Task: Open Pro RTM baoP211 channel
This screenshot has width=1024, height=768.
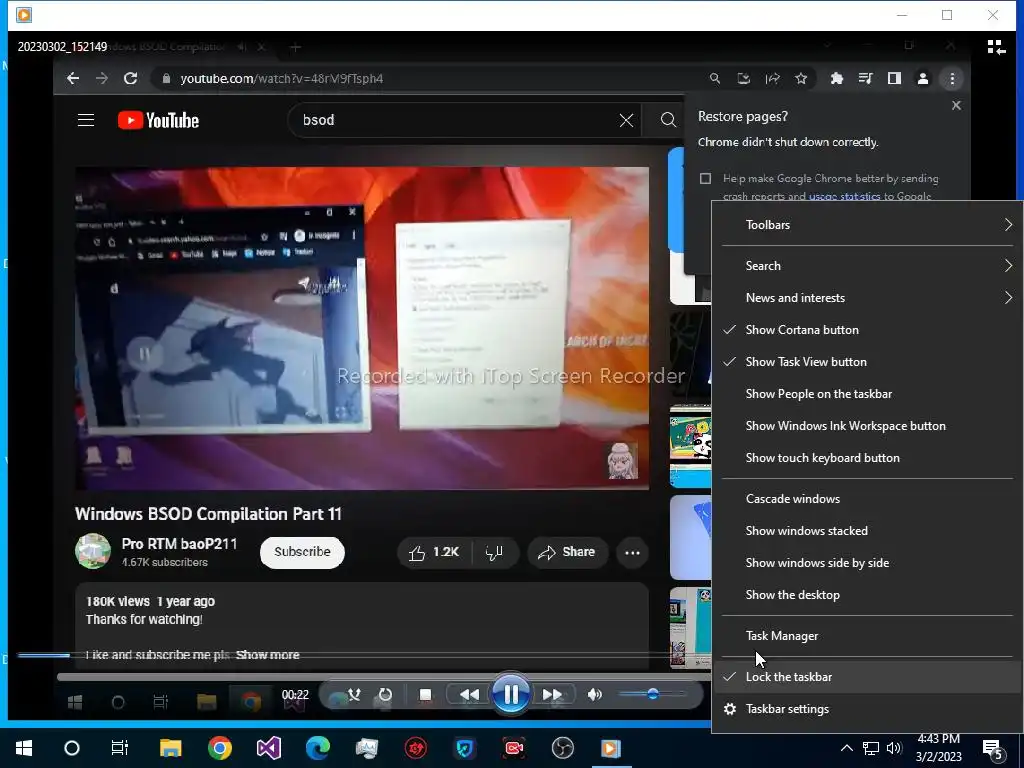Action: 180,544
